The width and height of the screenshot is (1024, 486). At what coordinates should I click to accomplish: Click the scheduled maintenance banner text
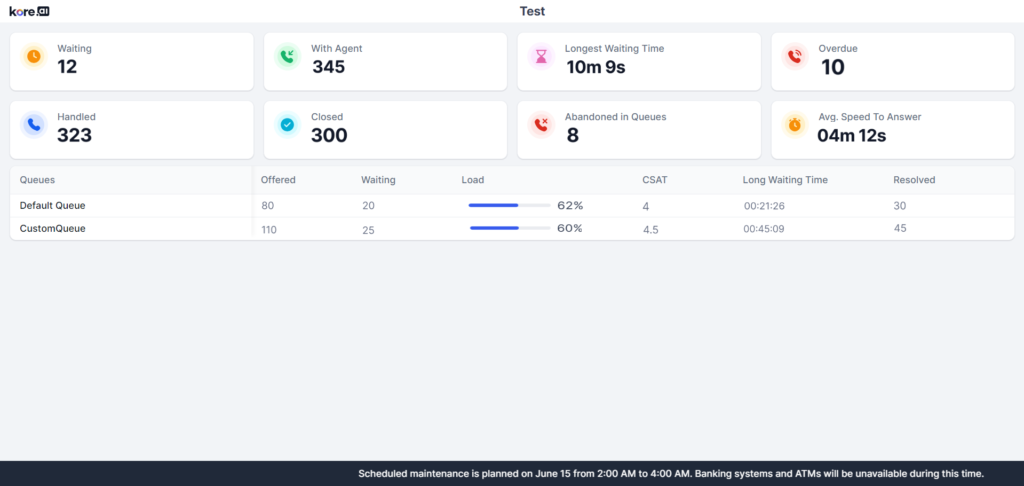tap(671, 473)
